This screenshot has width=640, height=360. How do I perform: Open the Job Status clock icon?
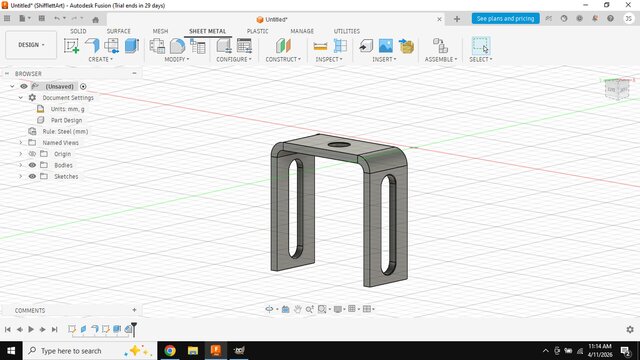pyautogui.click(x=564, y=18)
